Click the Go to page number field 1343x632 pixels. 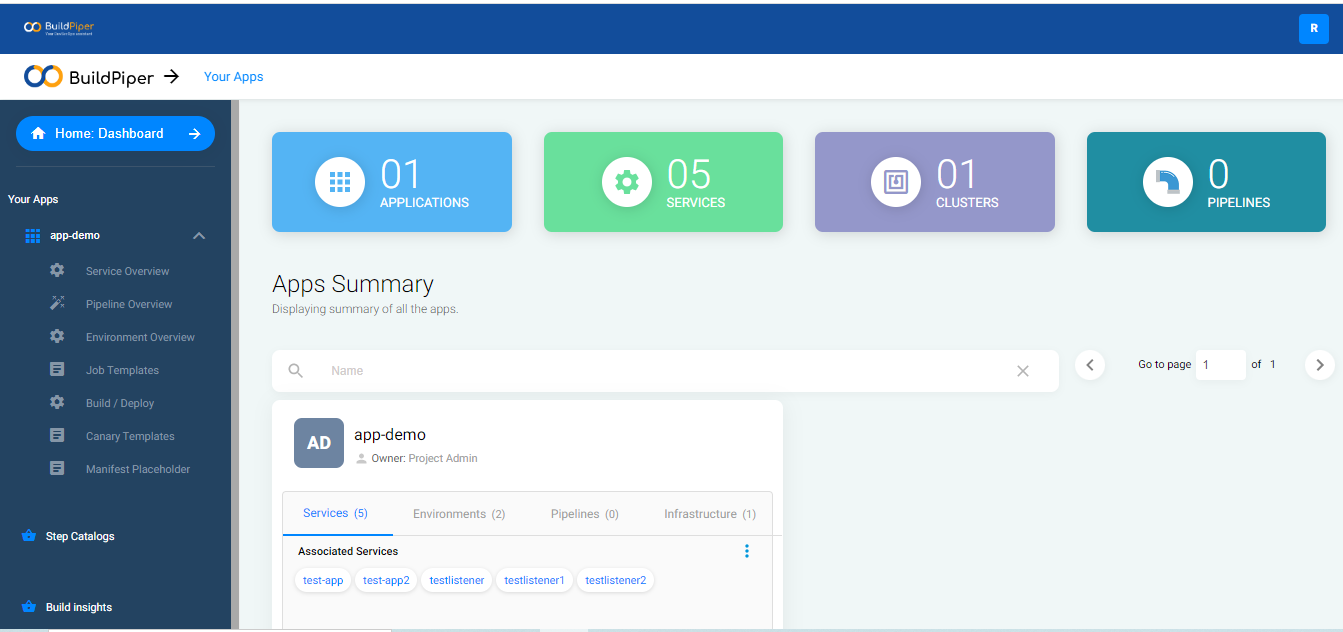[1220, 365]
